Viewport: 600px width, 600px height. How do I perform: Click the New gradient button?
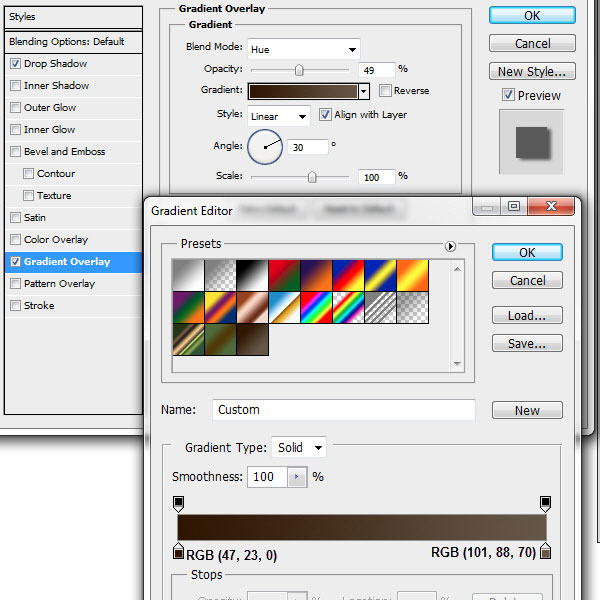pyautogui.click(x=527, y=410)
